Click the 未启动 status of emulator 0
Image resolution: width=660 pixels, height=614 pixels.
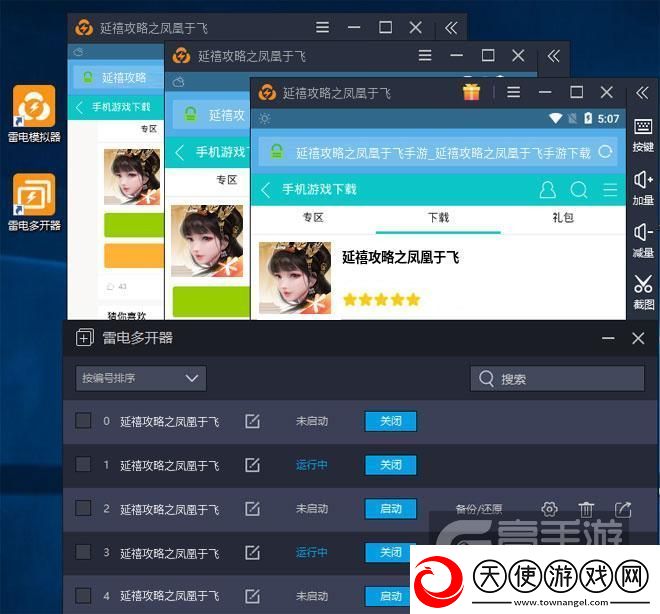click(311, 421)
